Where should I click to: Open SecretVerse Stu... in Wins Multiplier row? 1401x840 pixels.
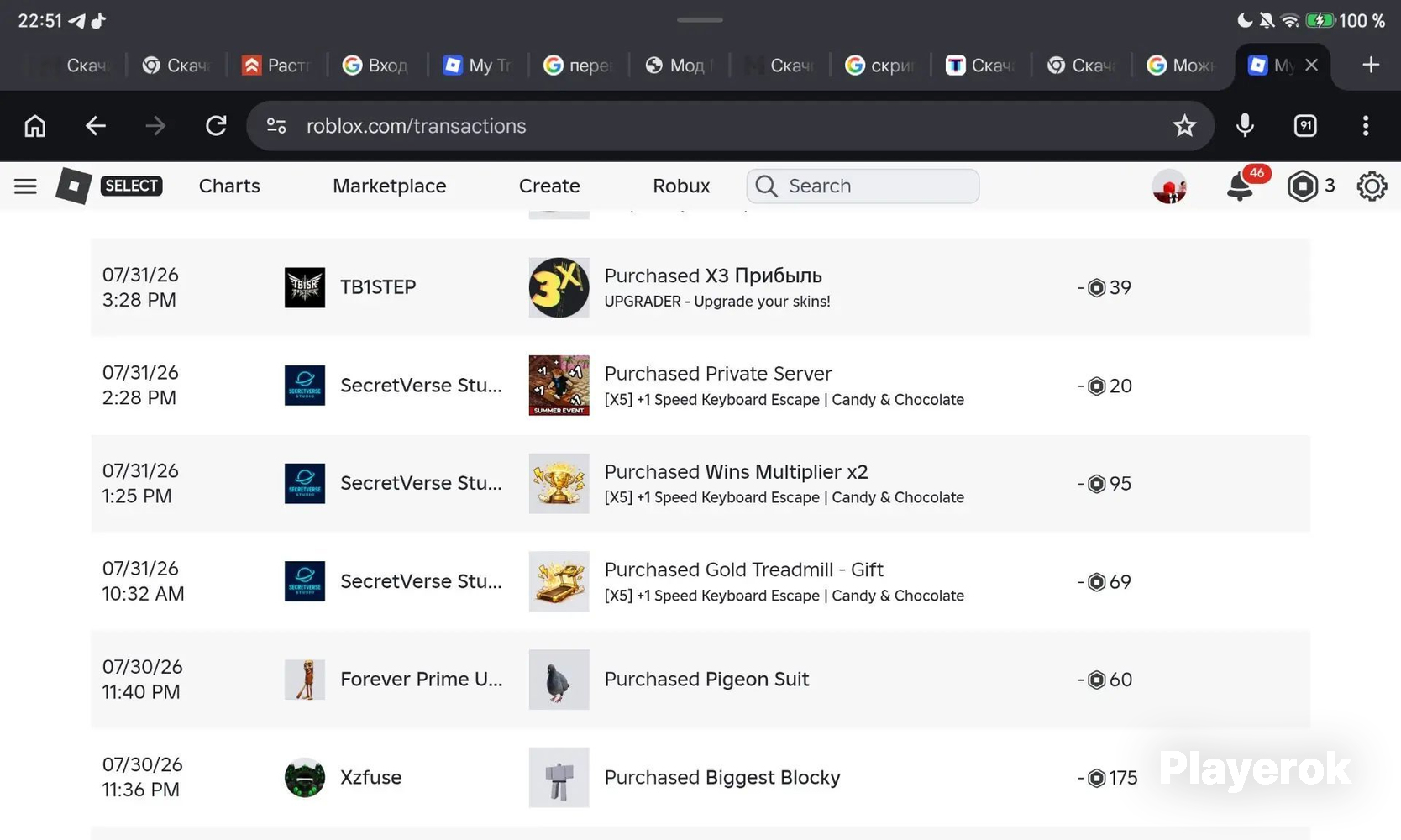(x=421, y=483)
